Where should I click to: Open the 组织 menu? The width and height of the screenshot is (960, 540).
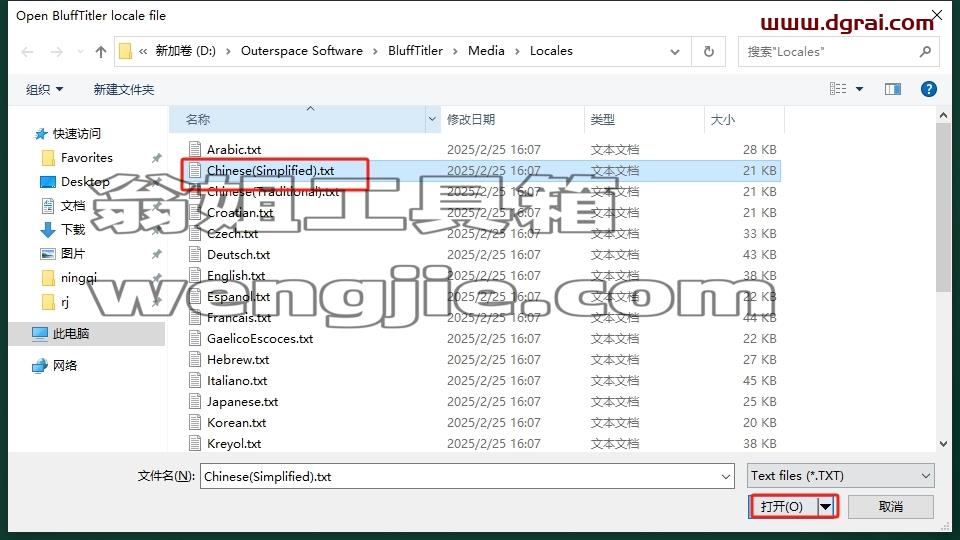(x=44, y=89)
